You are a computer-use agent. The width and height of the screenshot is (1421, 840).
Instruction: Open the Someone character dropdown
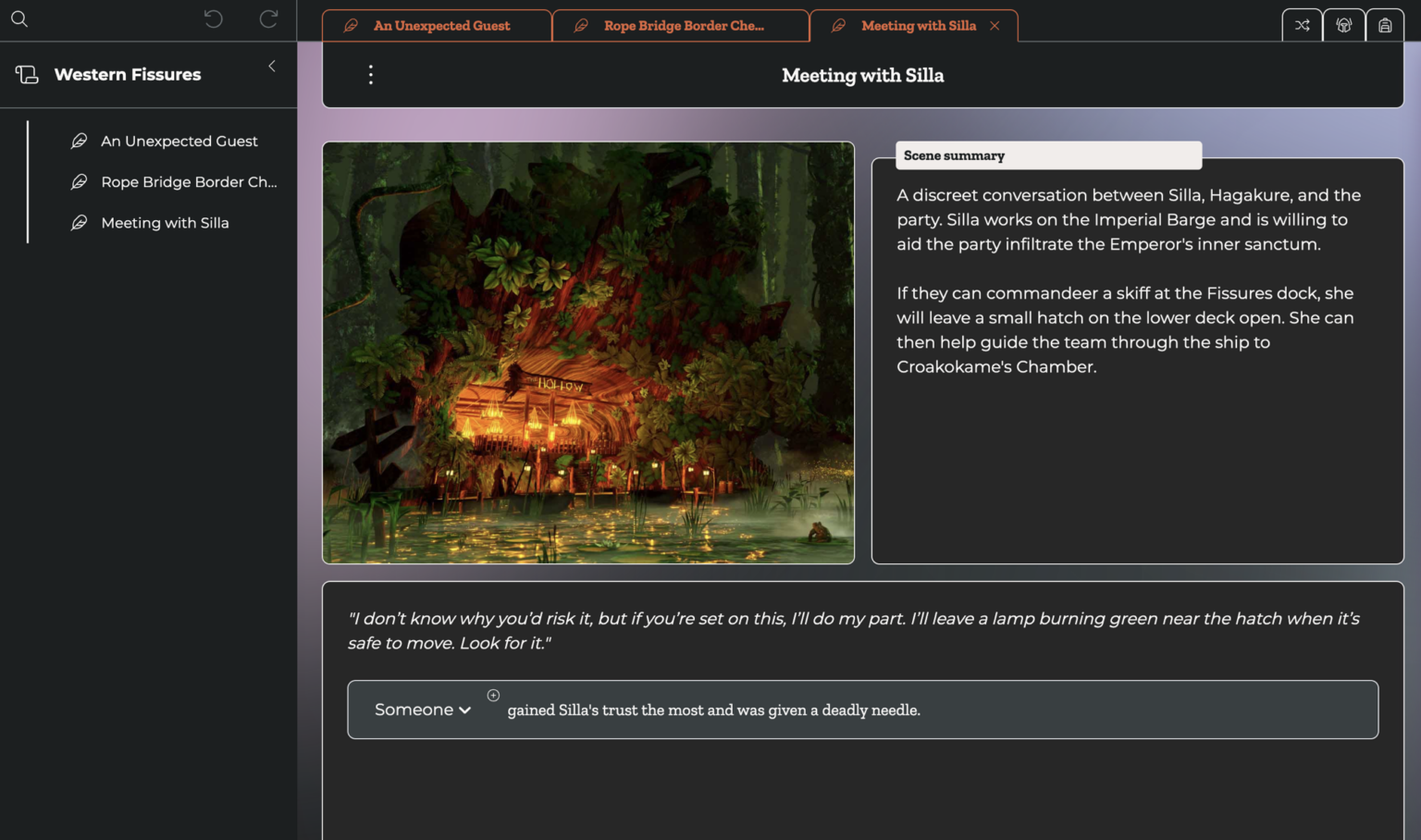[423, 710]
